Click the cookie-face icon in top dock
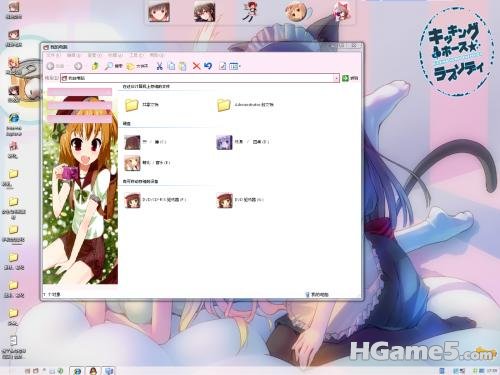 coord(295,12)
